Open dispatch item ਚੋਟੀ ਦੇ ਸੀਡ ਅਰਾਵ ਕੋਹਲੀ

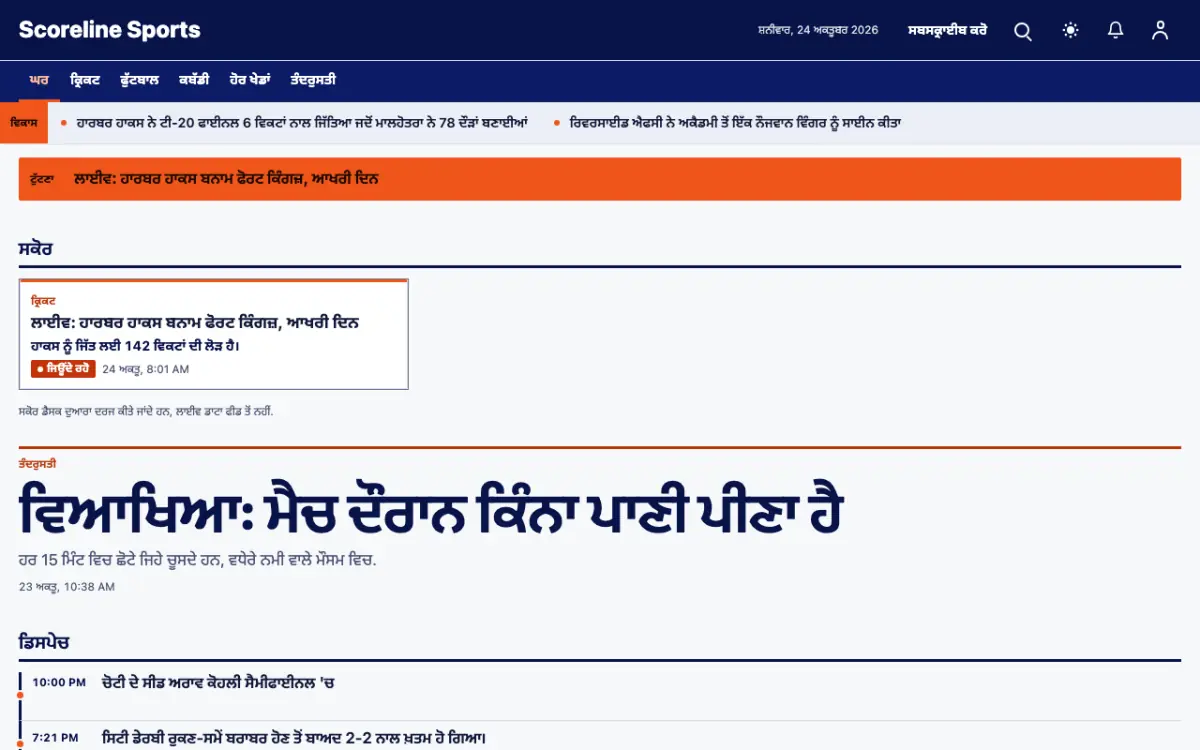click(x=218, y=683)
